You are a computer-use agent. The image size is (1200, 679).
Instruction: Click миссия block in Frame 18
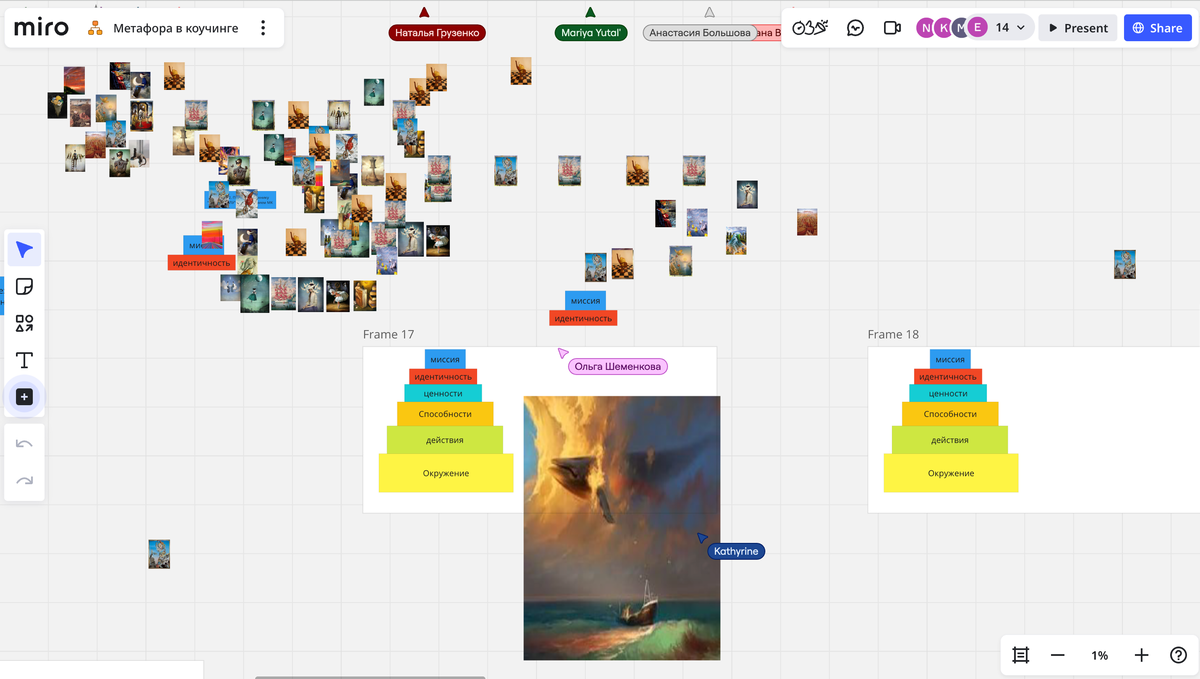(950, 359)
